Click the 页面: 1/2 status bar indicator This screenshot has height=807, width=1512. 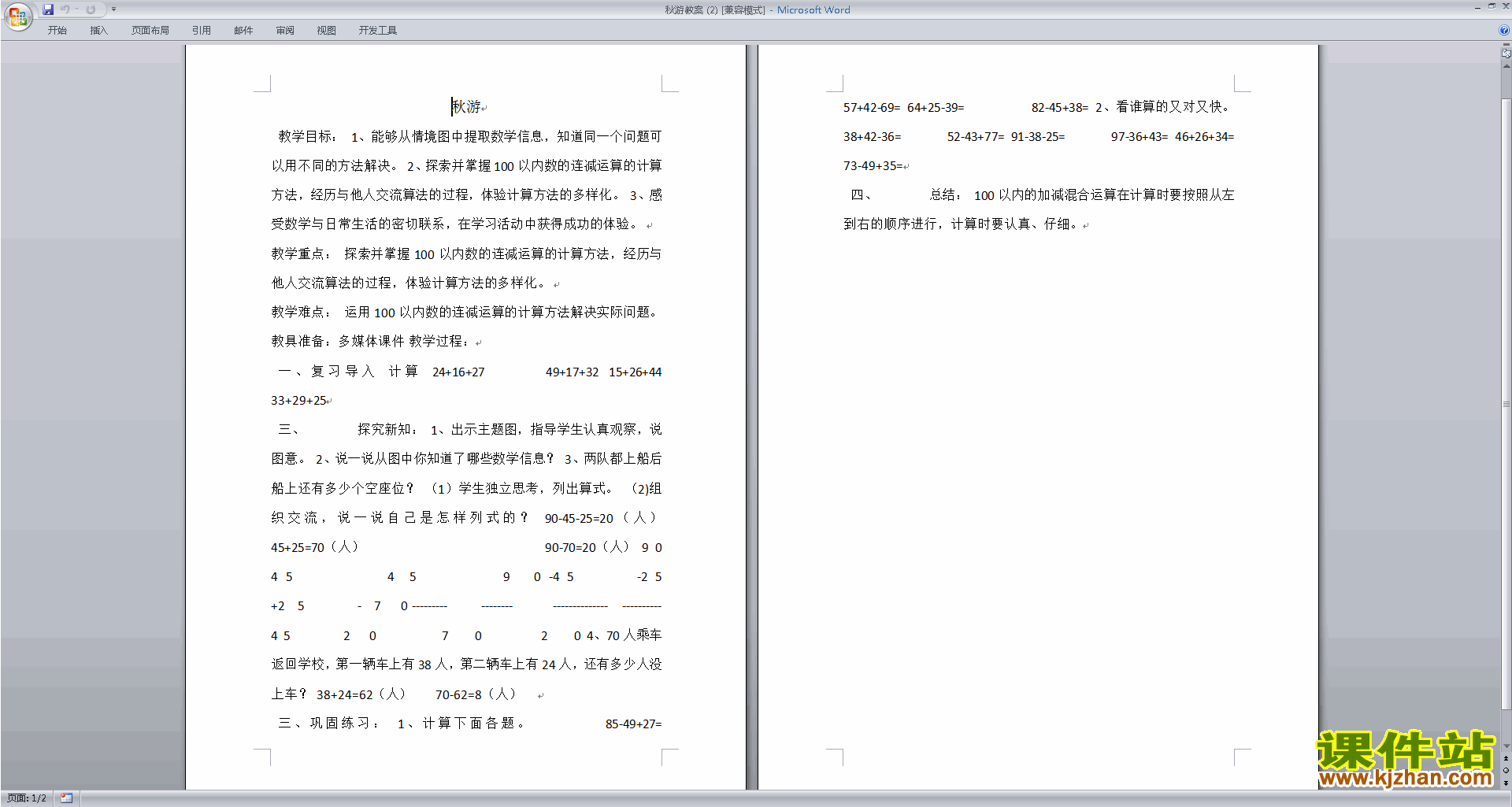[27, 798]
